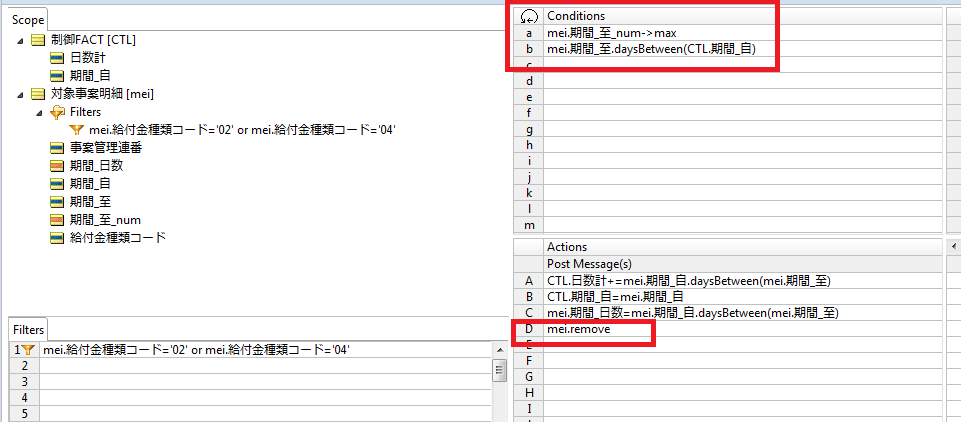This screenshot has height=422, width=961.
Task: Collapse the 対象事案明細 [mei] tree node
Action: pos(21,95)
